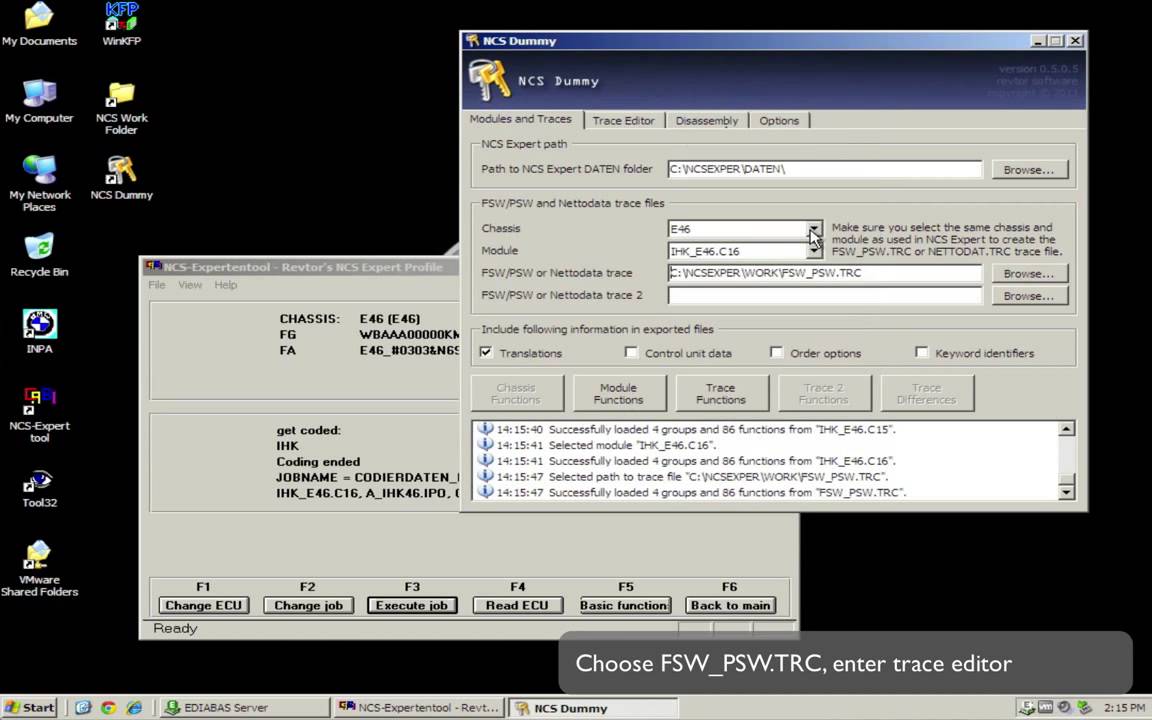Click the taskbar clock showing 2:15 PM

pos(1124,708)
